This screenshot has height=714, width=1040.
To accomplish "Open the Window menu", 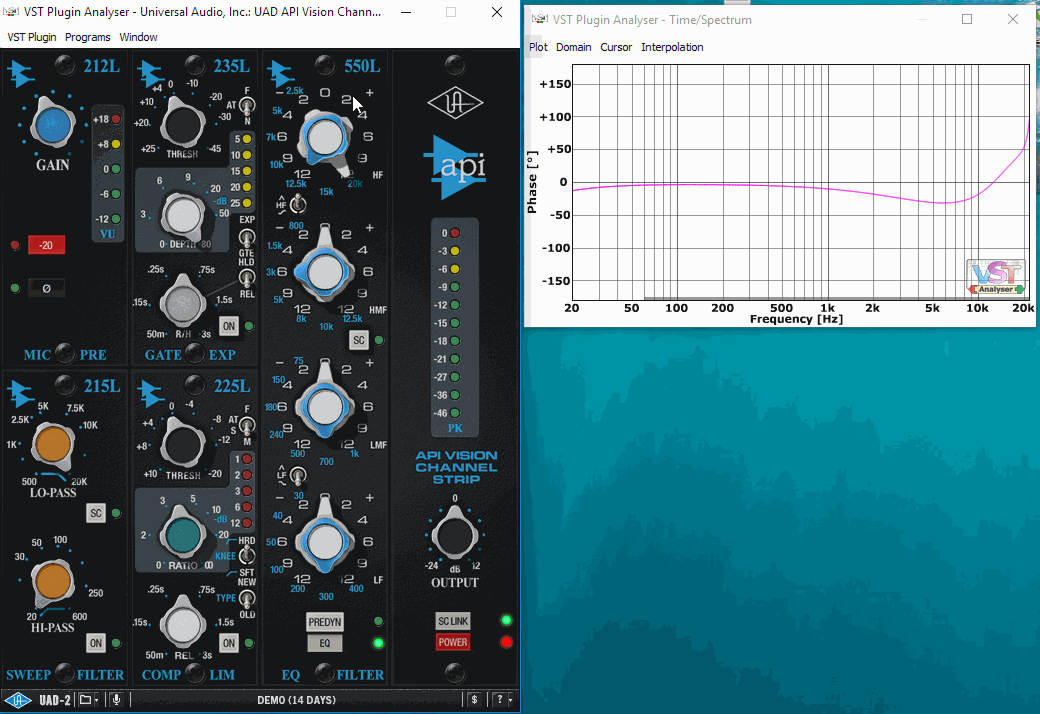I will tap(138, 37).
